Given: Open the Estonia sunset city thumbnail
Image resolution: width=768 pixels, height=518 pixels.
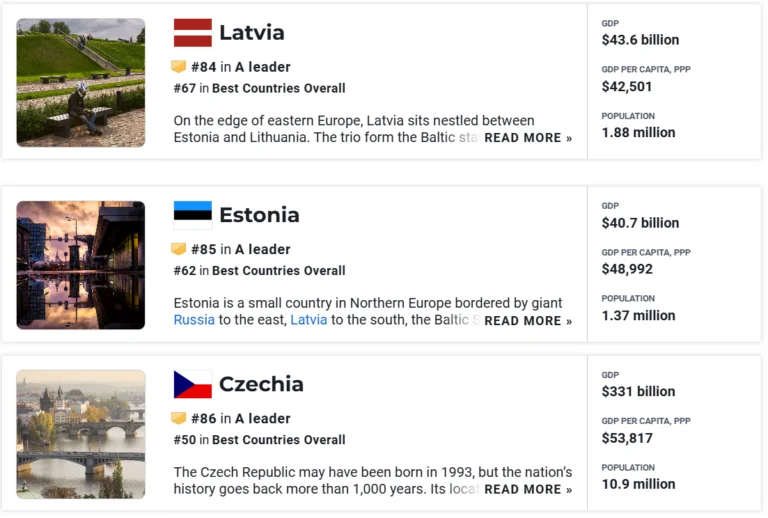Looking at the screenshot, I should [81, 265].
